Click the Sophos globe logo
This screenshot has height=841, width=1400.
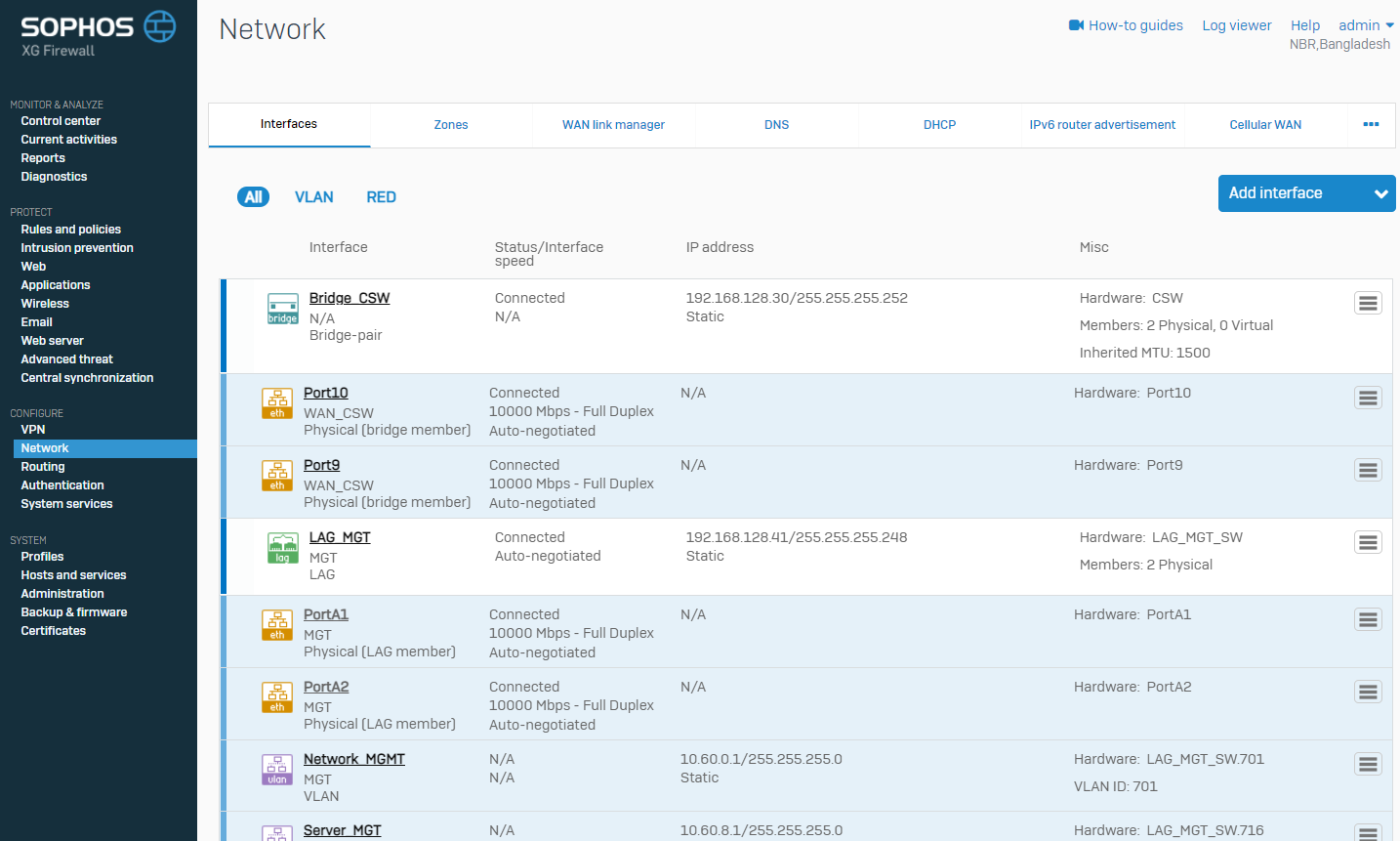(x=160, y=26)
